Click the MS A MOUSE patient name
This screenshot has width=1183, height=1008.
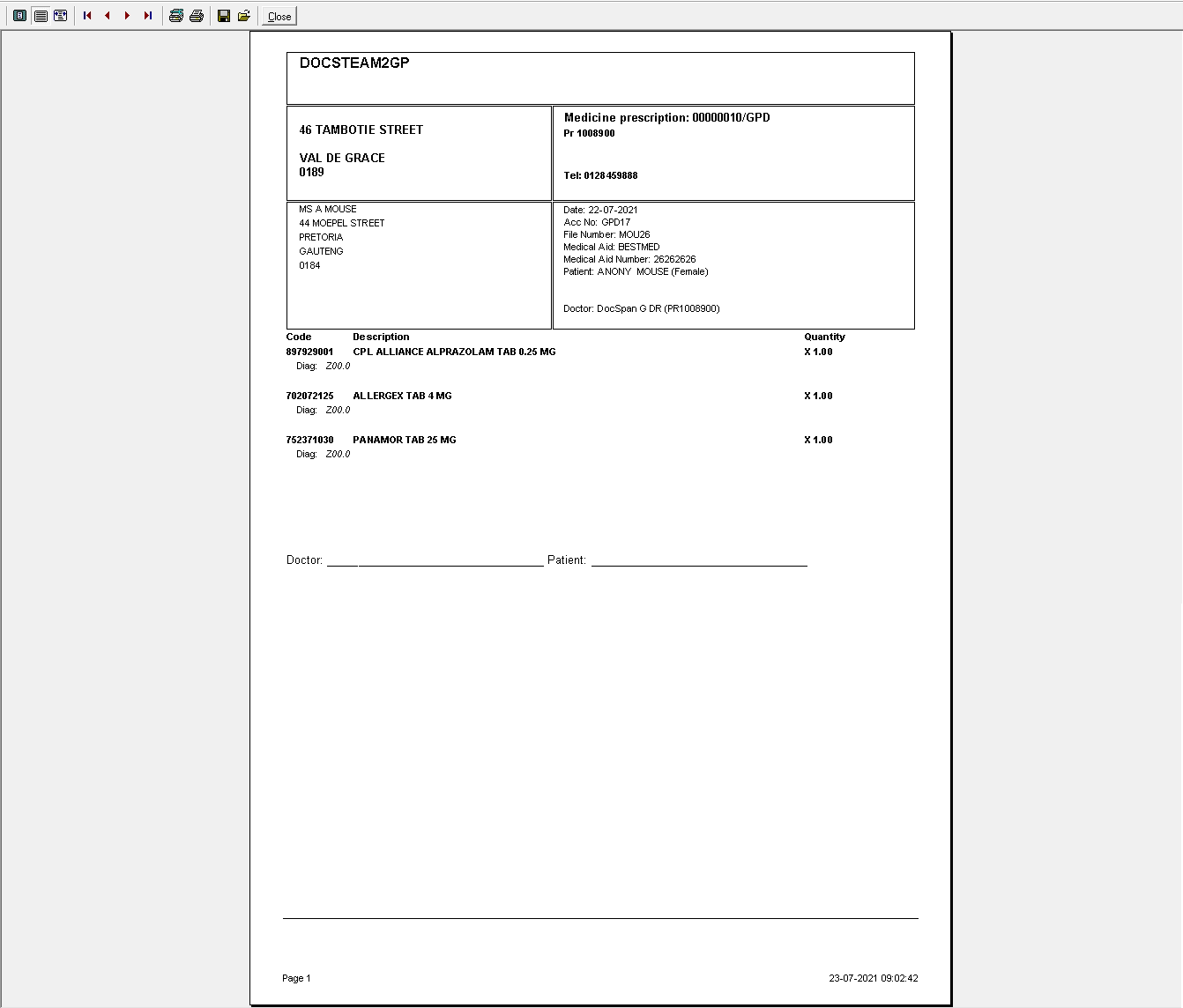tap(328, 209)
